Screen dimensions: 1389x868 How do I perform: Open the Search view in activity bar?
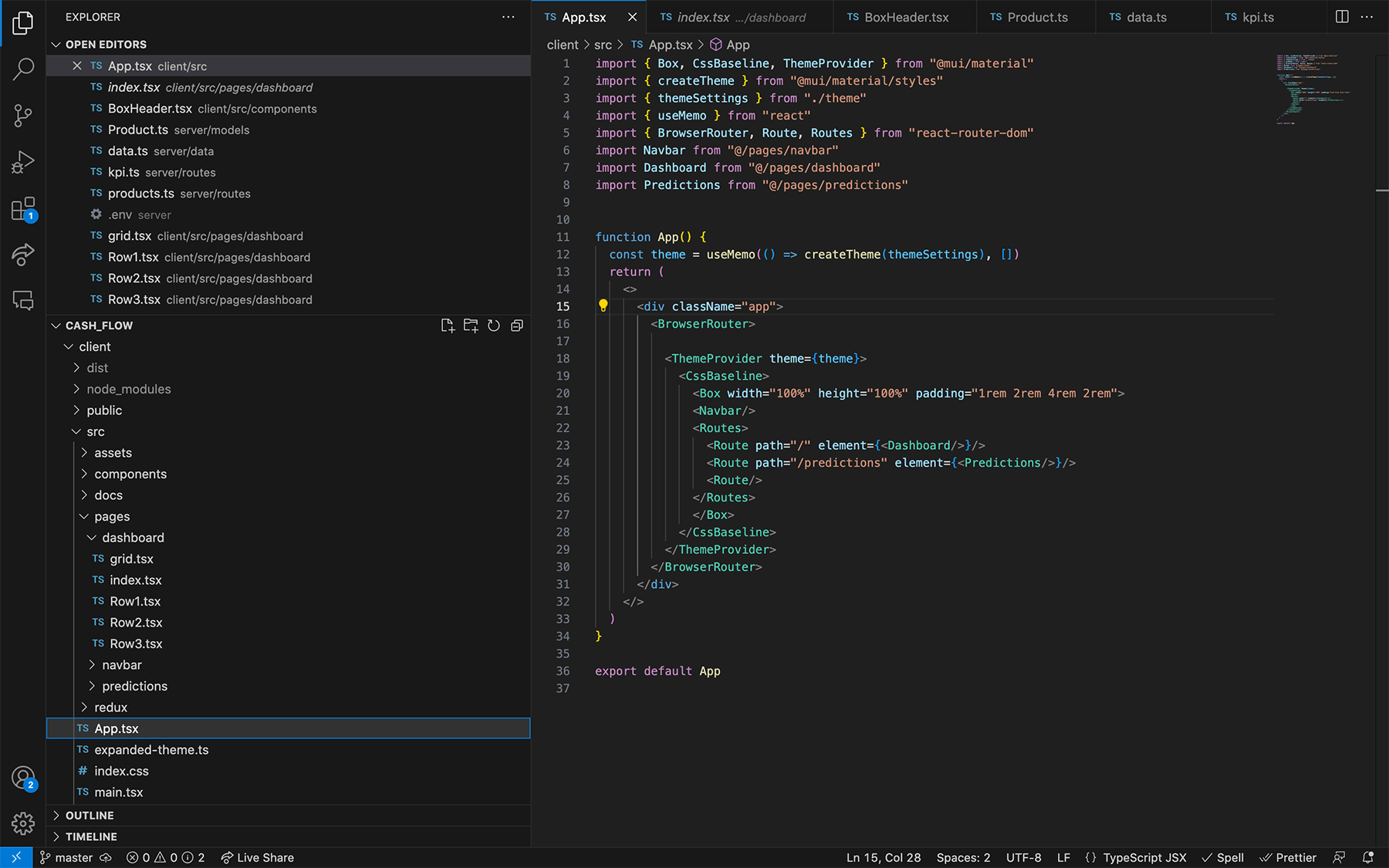click(23, 69)
